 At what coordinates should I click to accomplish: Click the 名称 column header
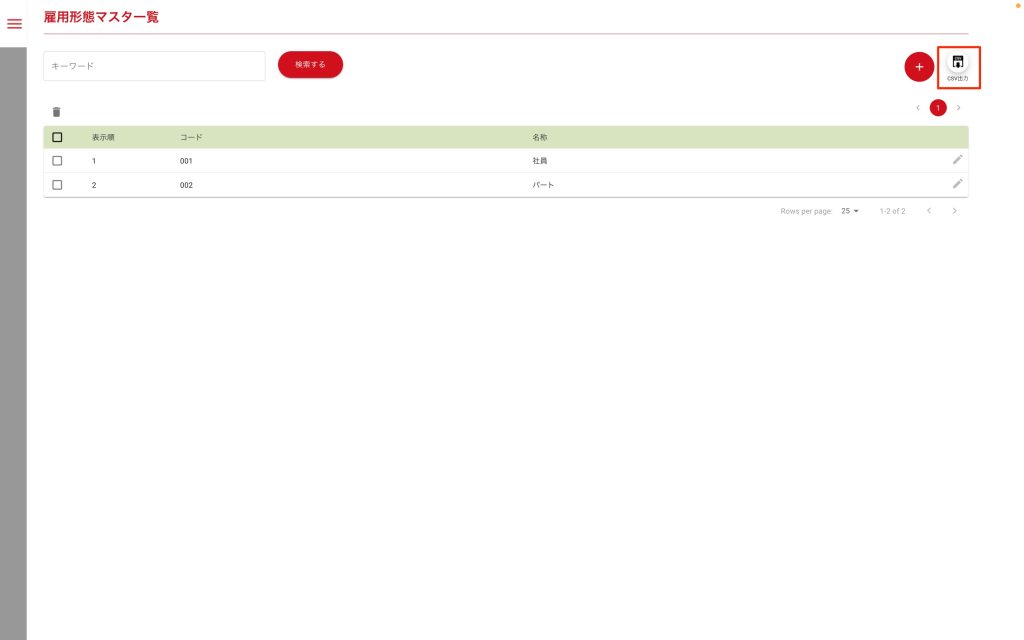540,137
